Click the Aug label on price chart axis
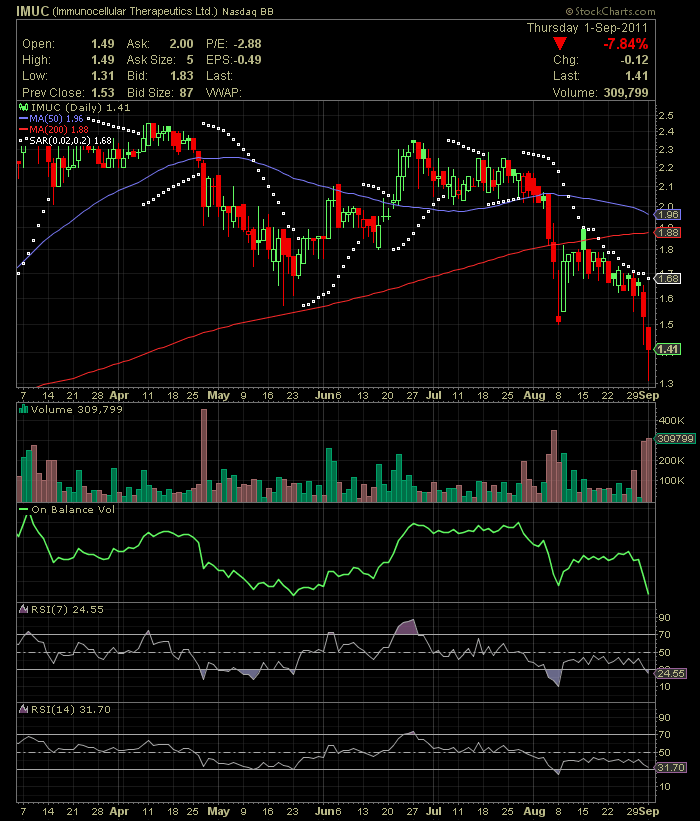The image size is (700, 821). pyautogui.click(x=534, y=395)
